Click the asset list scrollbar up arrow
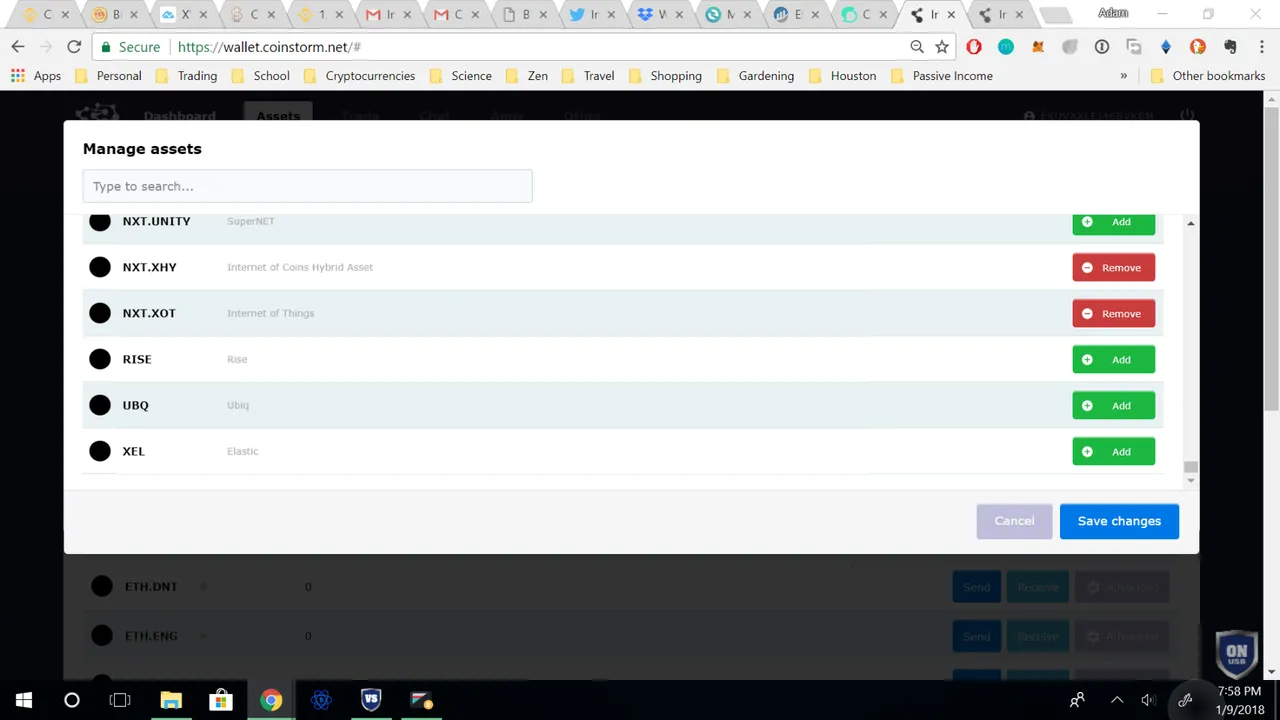The width and height of the screenshot is (1280, 720). (1190, 223)
